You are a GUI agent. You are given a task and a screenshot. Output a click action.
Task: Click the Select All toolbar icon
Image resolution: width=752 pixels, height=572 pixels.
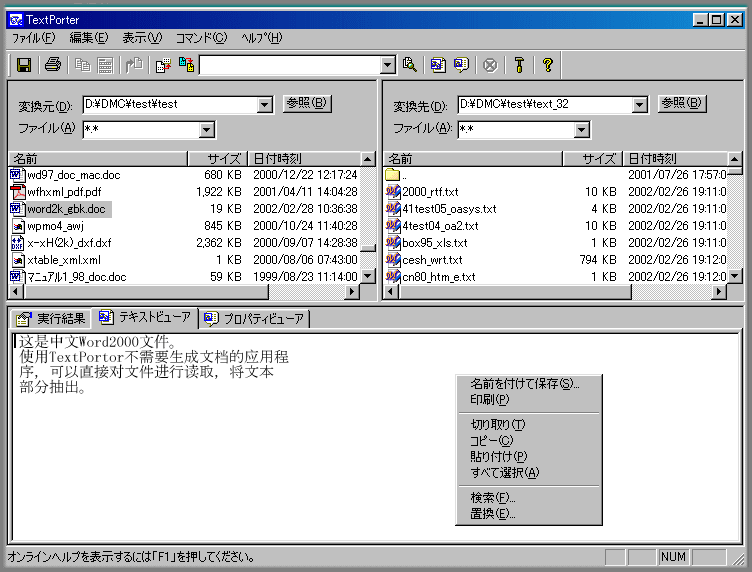point(105,65)
